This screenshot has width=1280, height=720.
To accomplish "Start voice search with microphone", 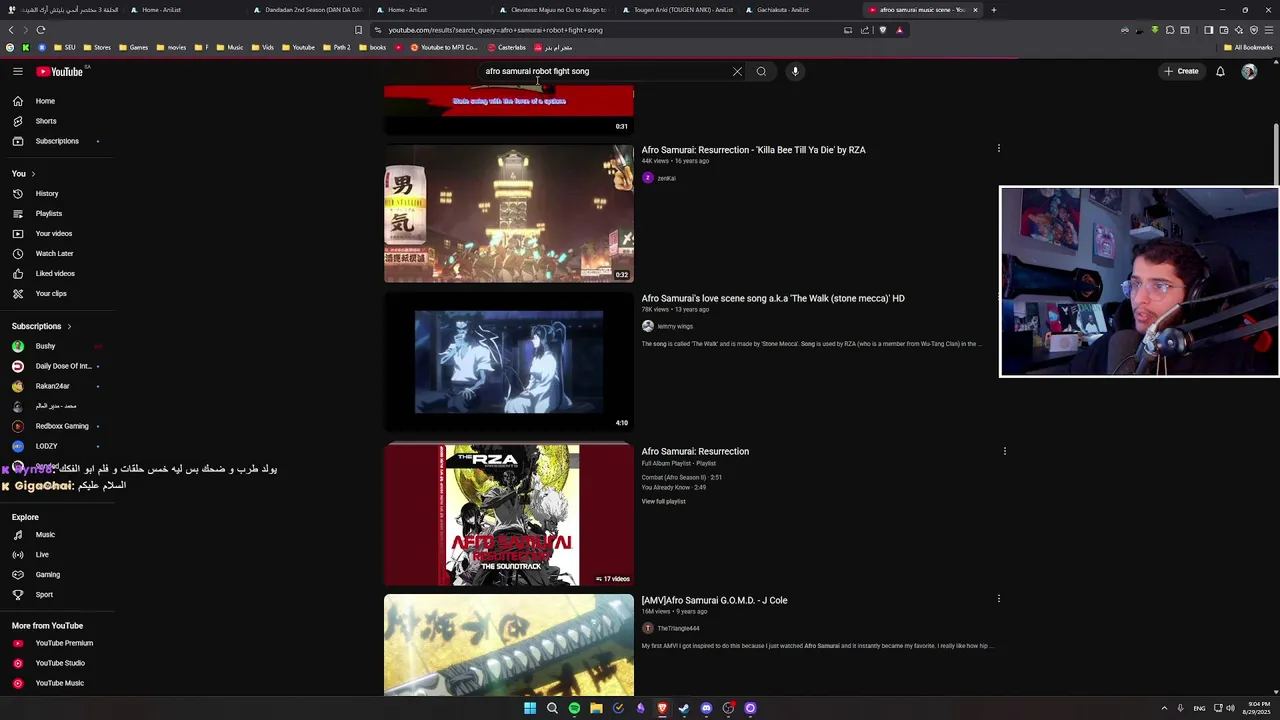I will [x=795, y=71].
